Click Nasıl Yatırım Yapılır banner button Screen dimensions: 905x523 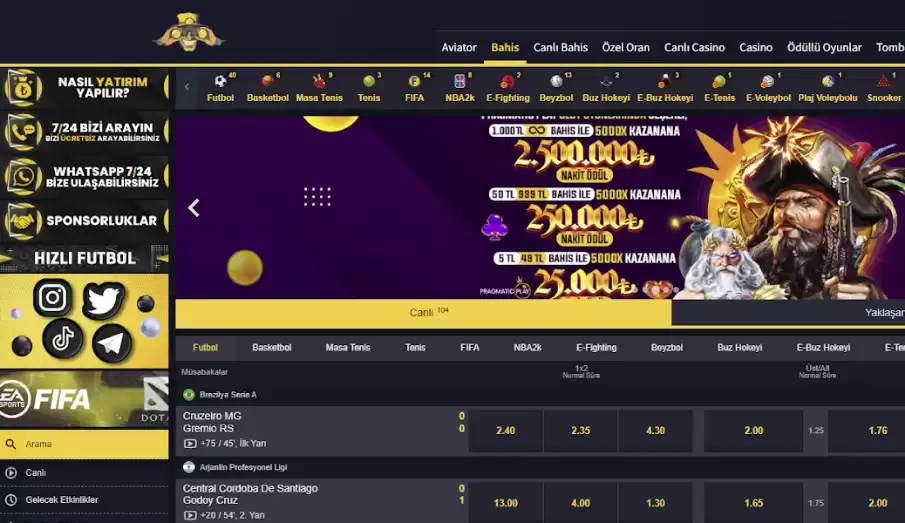click(x=84, y=88)
